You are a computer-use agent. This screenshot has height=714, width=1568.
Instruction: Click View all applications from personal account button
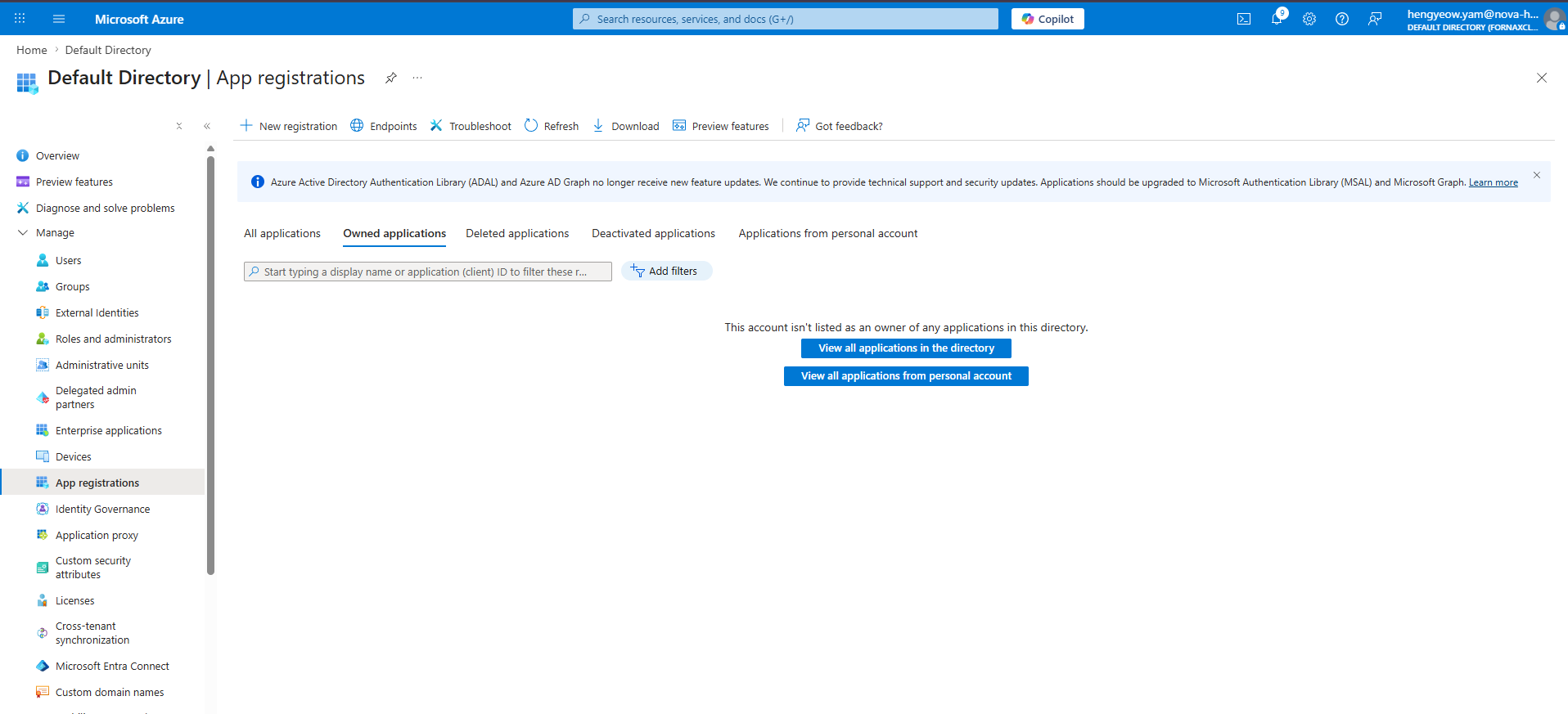(x=906, y=376)
